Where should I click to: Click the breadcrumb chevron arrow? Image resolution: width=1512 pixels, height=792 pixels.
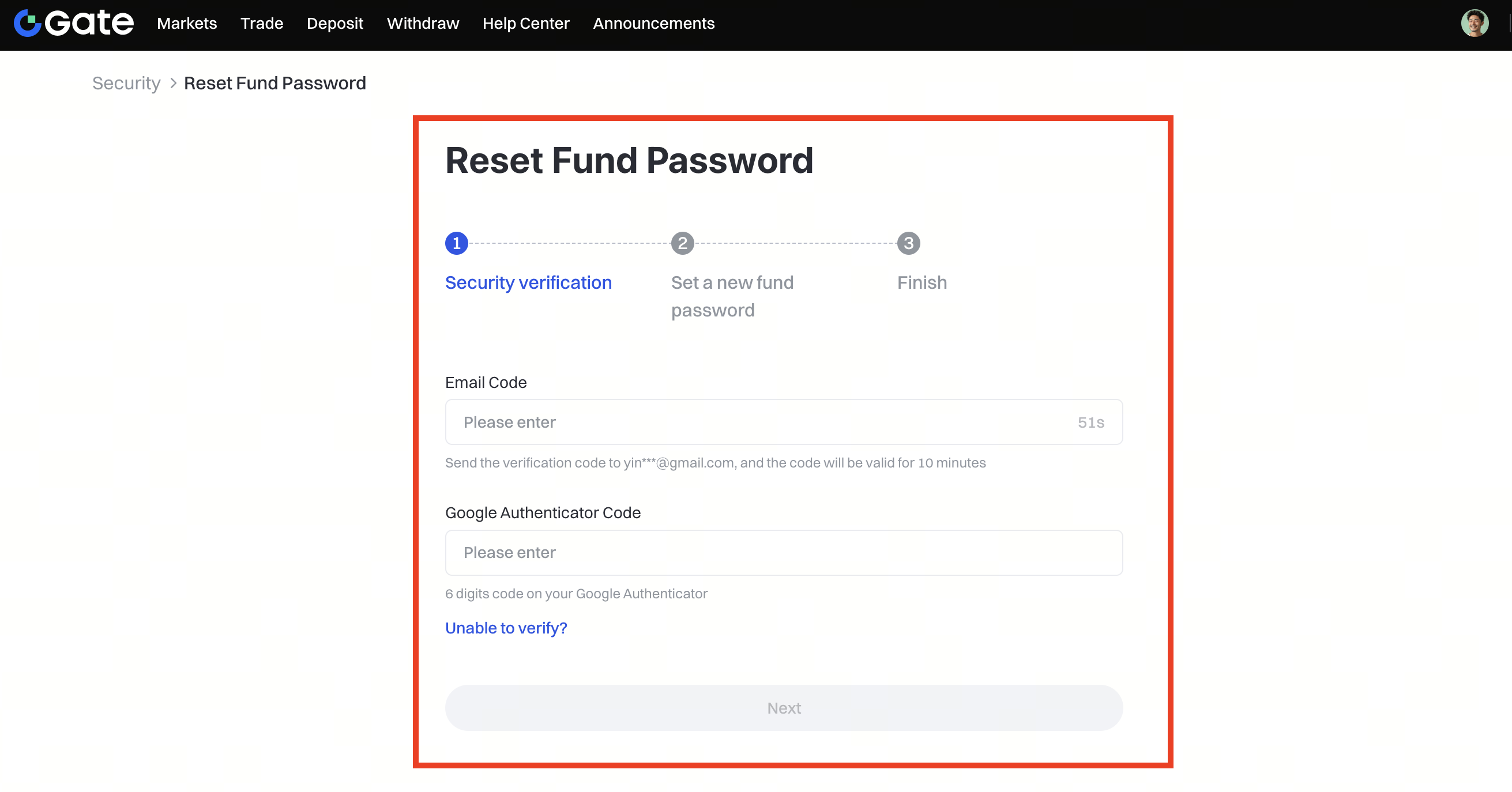click(173, 84)
